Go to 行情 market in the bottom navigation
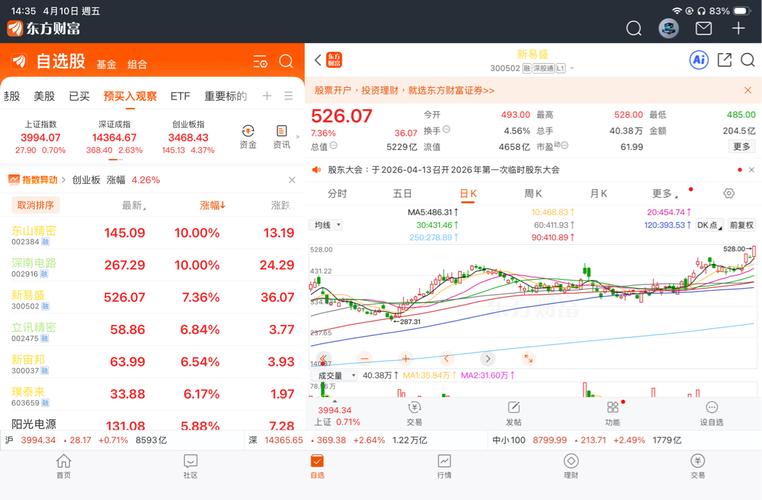 [444, 466]
